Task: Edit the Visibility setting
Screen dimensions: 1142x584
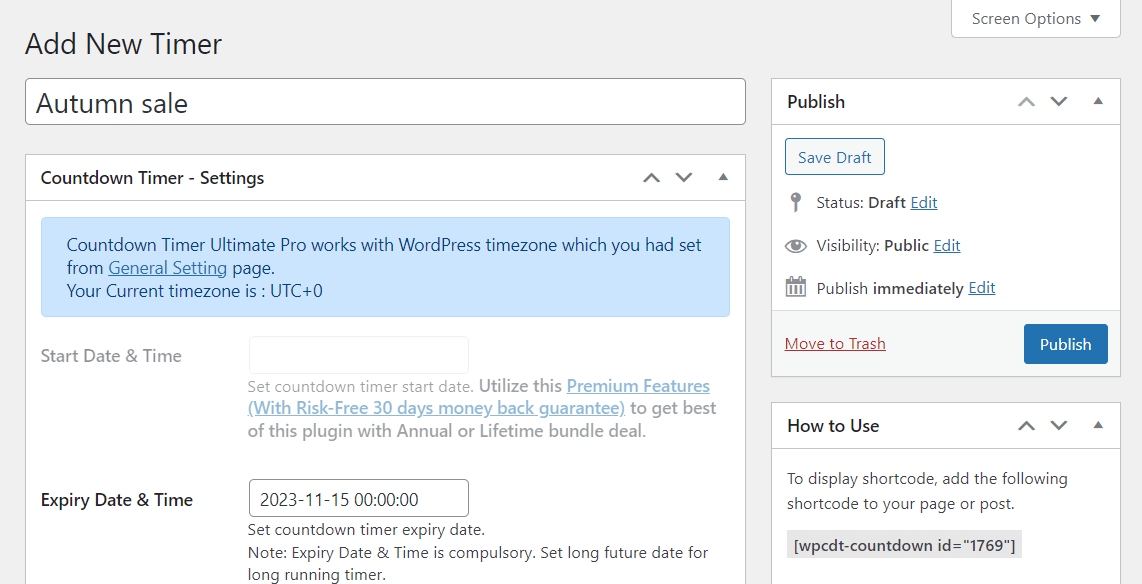Action: click(946, 245)
